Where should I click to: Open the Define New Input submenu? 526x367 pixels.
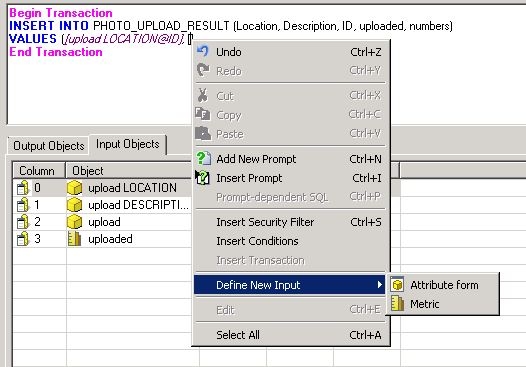[x=290, y=285]
